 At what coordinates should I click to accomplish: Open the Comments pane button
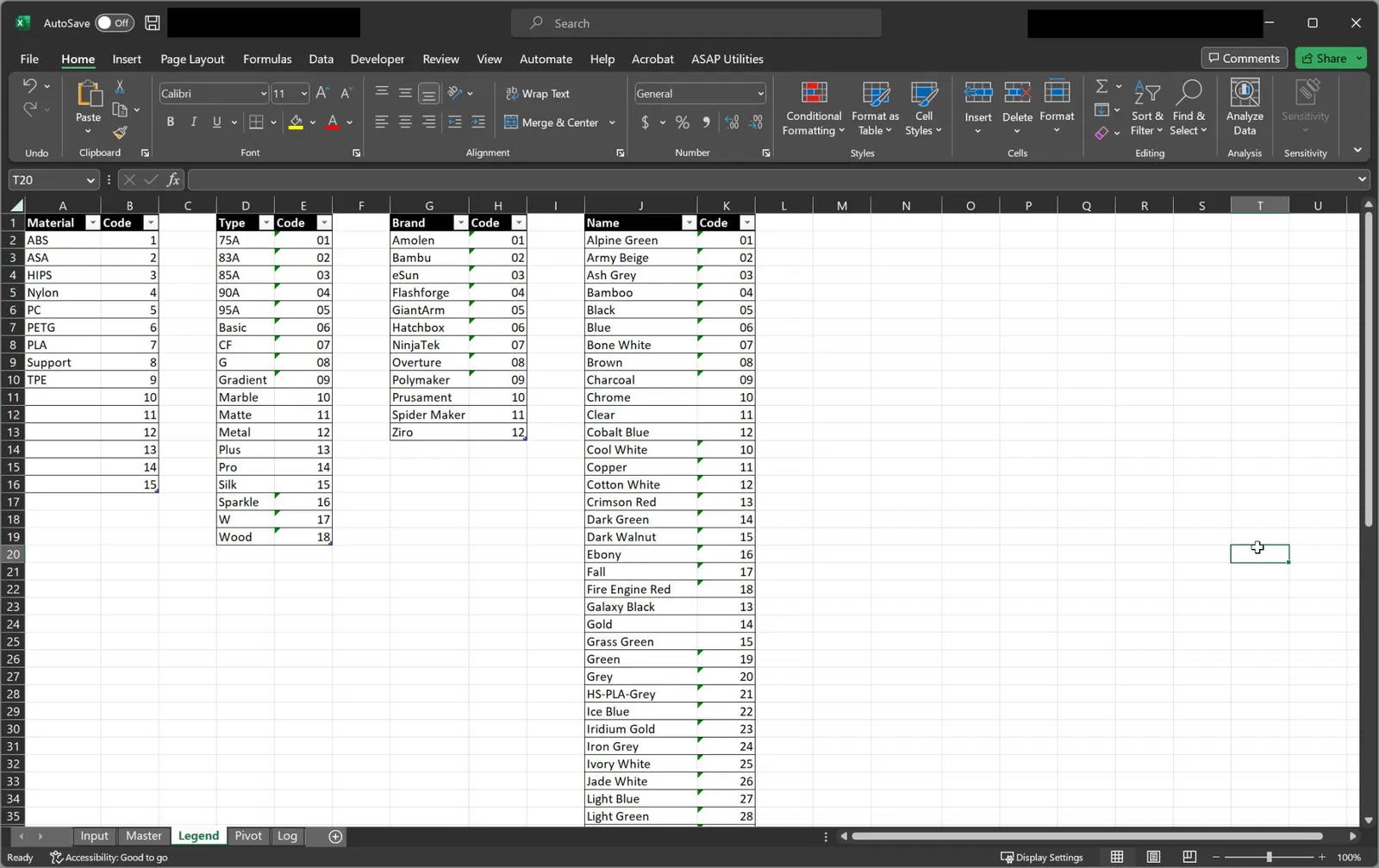tap(1244, 58)
